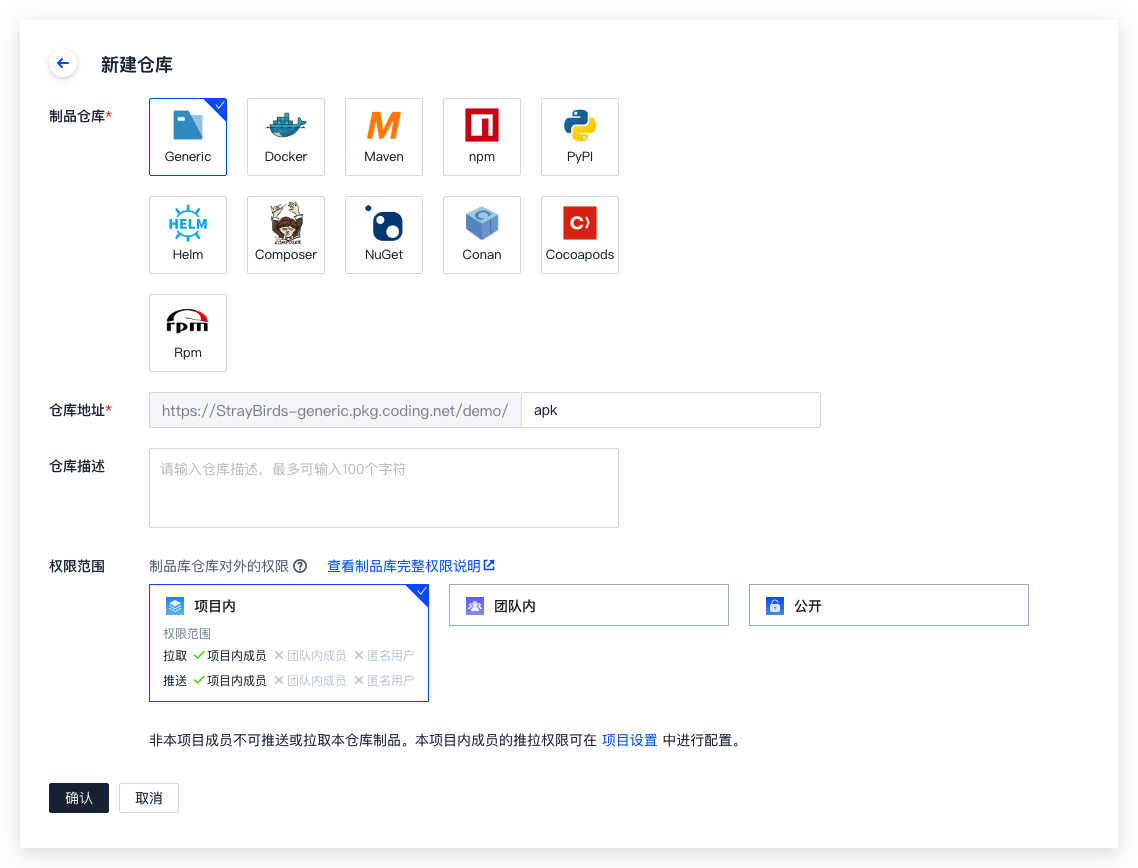Pick the Composer repository type
Screen dimensions: 1138x868
(x=286, y=235)
